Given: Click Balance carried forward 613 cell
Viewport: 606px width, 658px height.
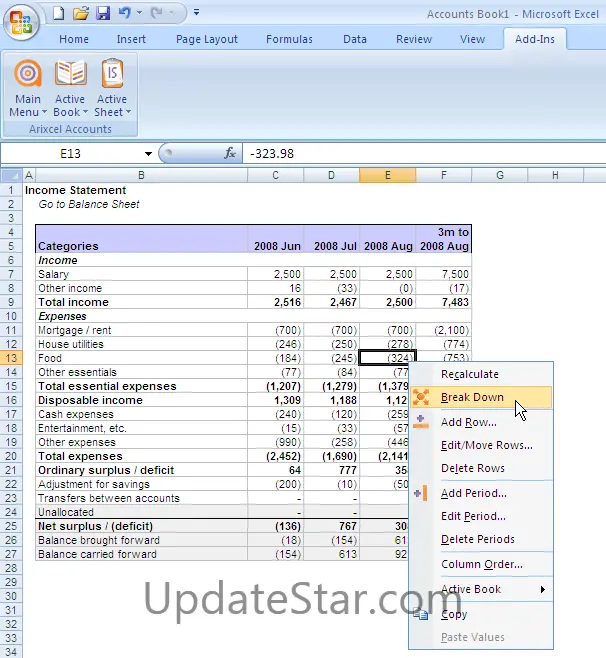Looking at the screenshot, I should pyautogui.click(x=332, y=554).
